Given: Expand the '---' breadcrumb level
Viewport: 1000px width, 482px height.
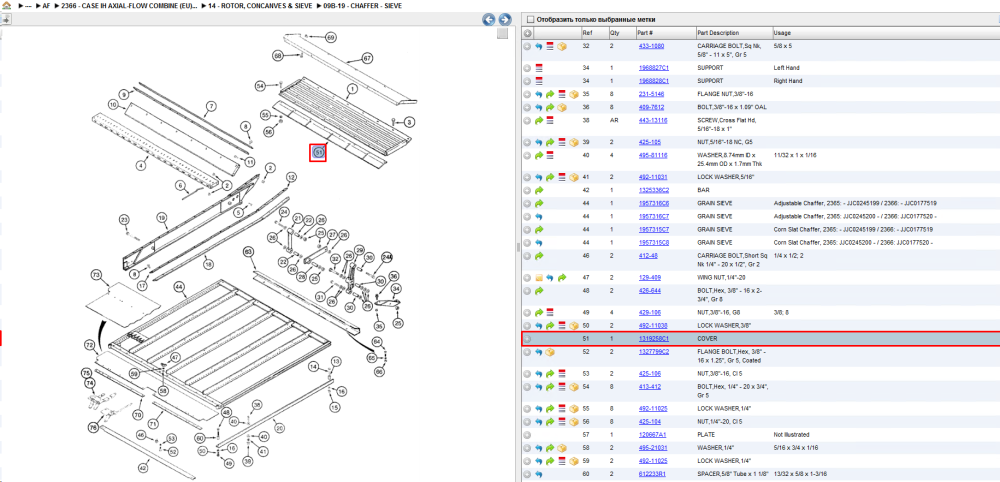Looking at the screenshot, I should click(x=24, y=5).
